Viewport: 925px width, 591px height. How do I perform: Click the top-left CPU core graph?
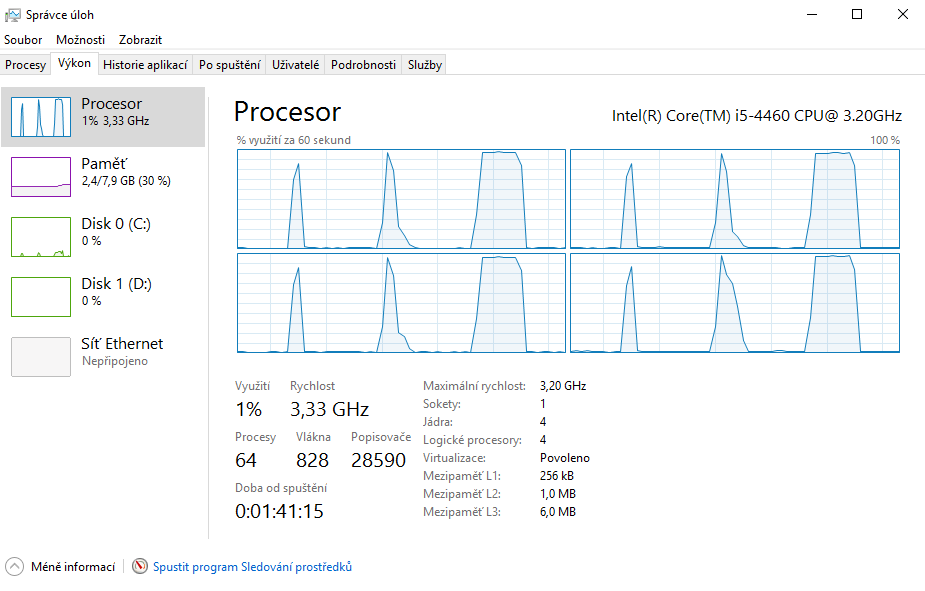click(401, 199)
